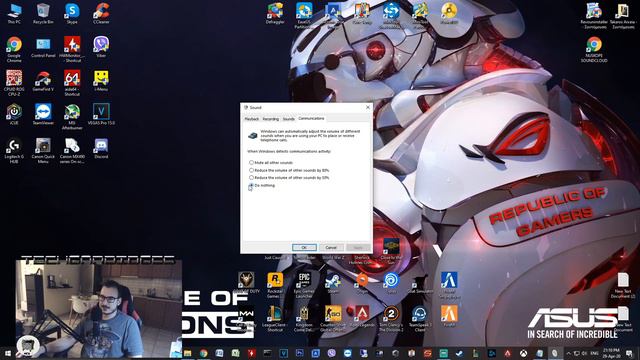Screen dimensions: 640x360
Task: Launch i-Menu smiley icon
Action: [x=101, y=81]
